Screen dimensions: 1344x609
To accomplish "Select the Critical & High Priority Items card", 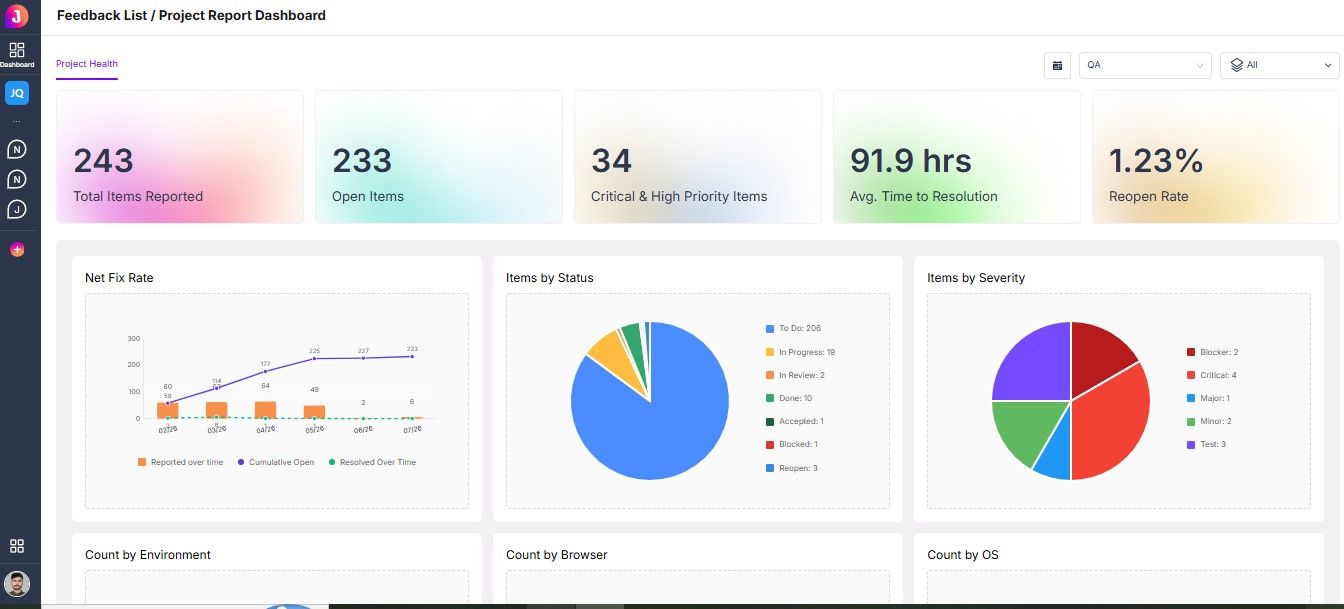I will (698, 157).
